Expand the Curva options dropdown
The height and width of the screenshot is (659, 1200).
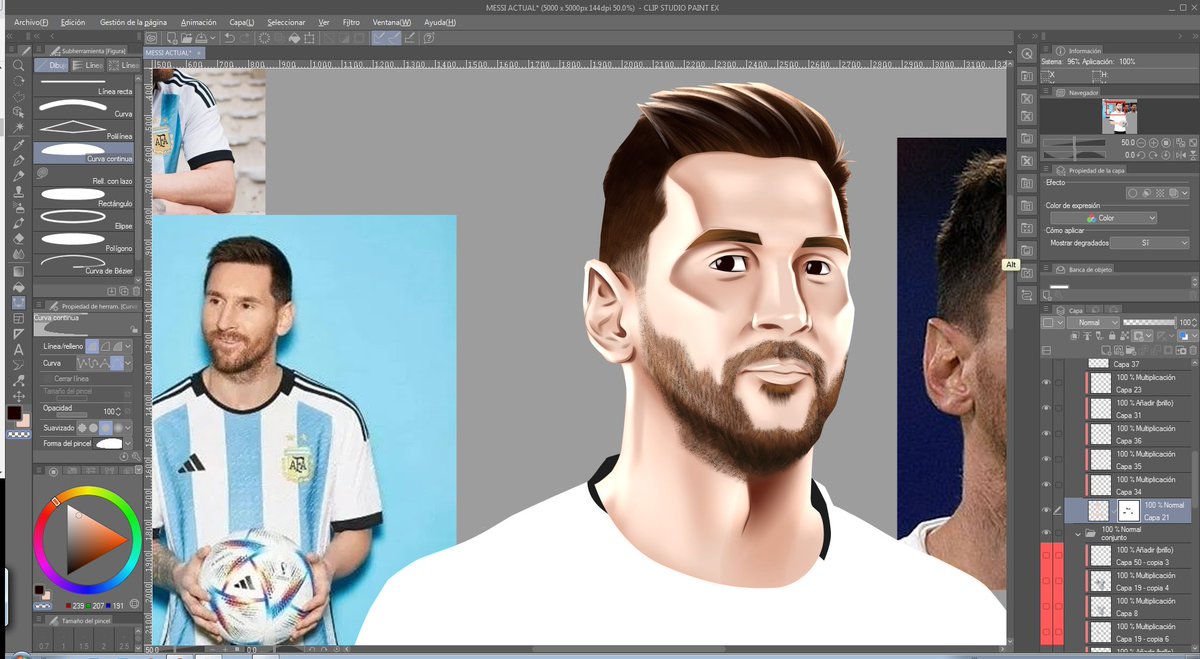[127, 363]
